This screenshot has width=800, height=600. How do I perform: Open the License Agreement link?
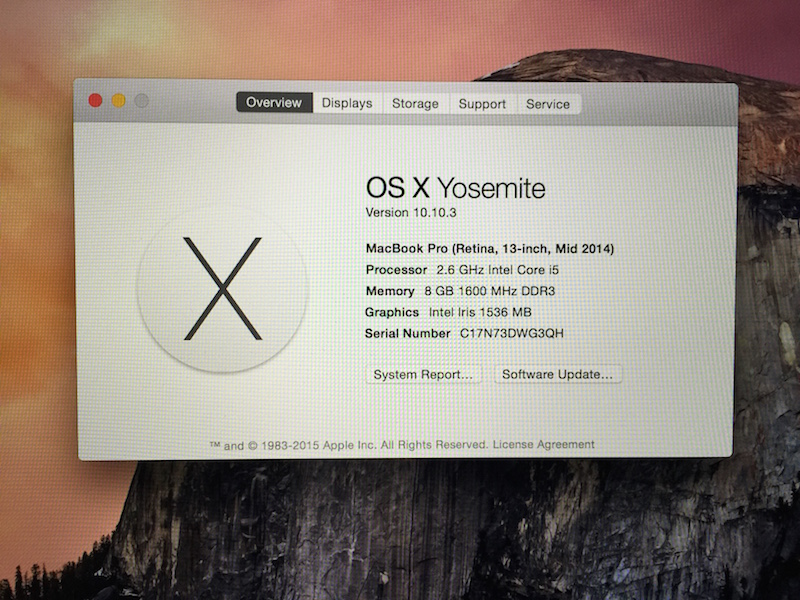[x=543, y=444]
